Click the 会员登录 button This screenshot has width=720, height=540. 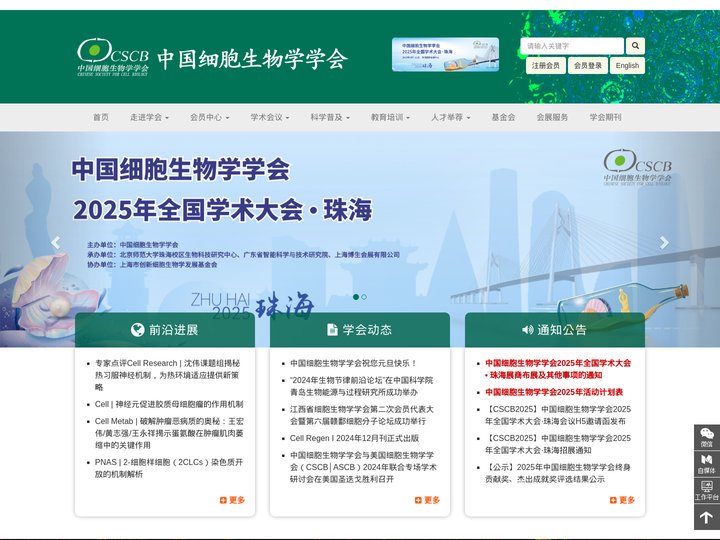pyautogui.click(x=588, y=66)
